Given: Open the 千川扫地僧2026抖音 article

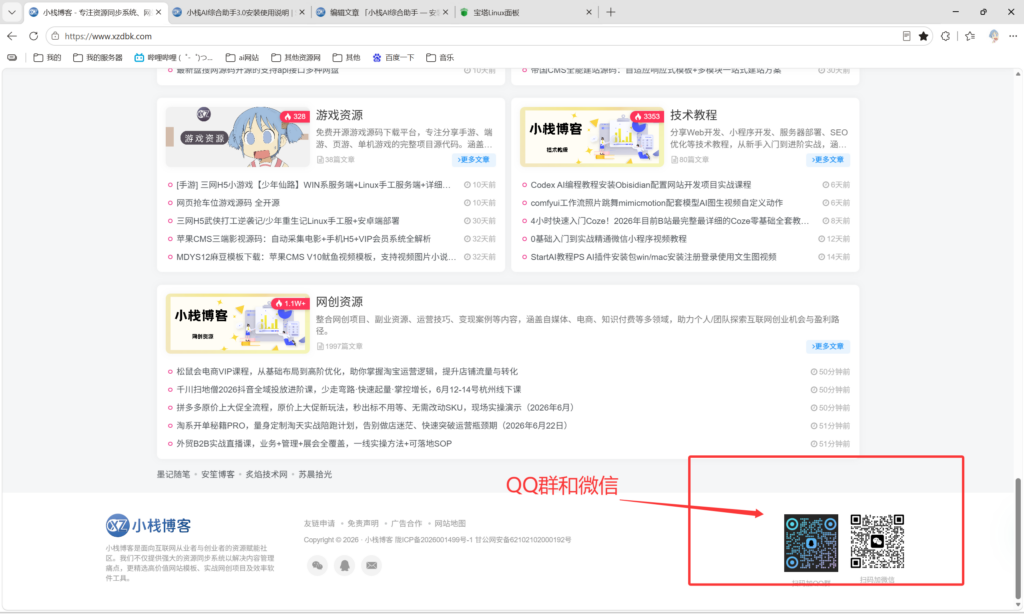Looking at the screenshot, I should pos(349,389).
